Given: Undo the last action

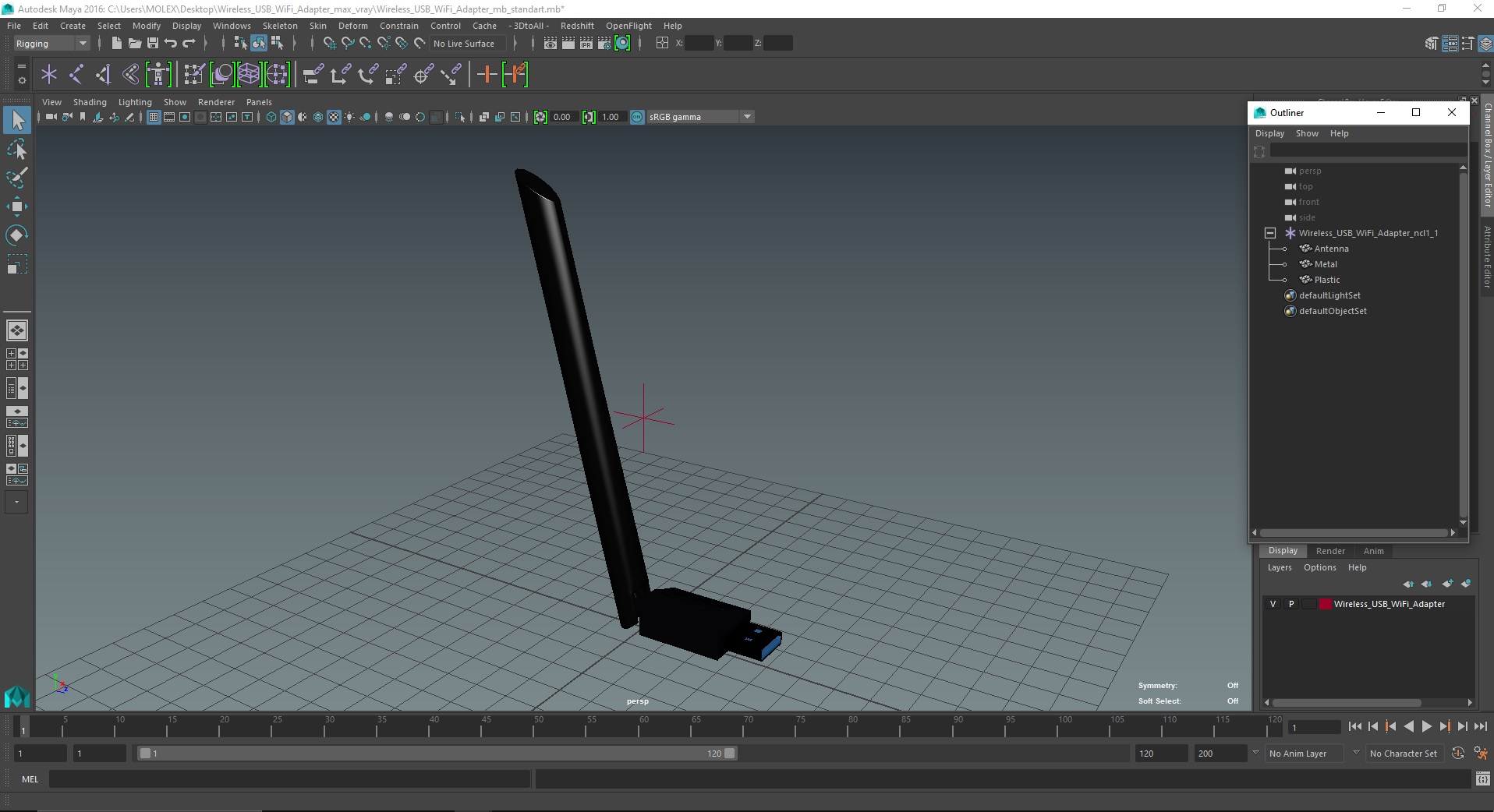Looking at the screenshot, I should point(170,44).
